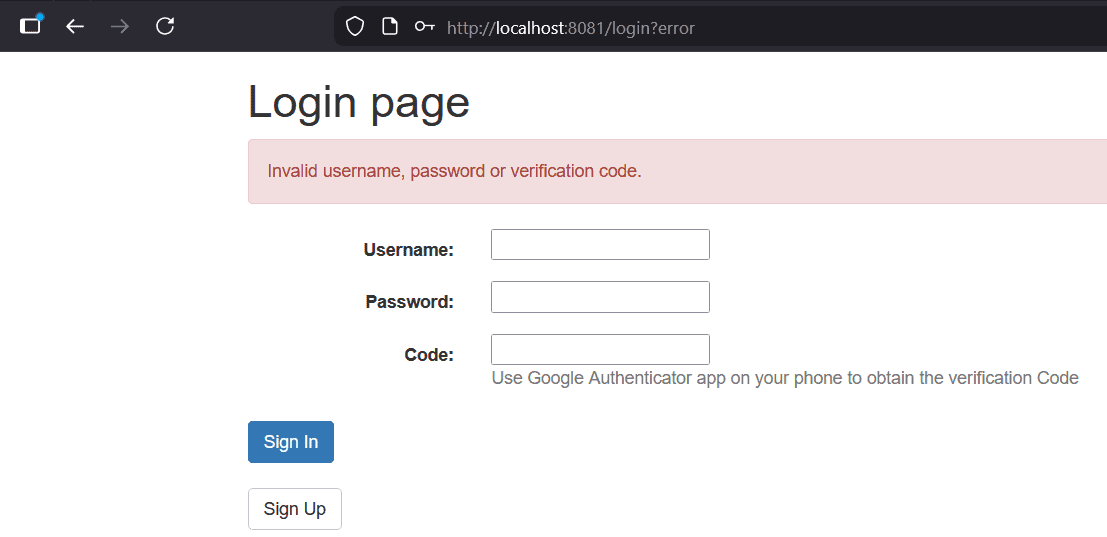Viewport: 1107px width, 537px height.
Task: Click the invalid credentials error message
Action: pyautogui.click(x=455, y=171)
